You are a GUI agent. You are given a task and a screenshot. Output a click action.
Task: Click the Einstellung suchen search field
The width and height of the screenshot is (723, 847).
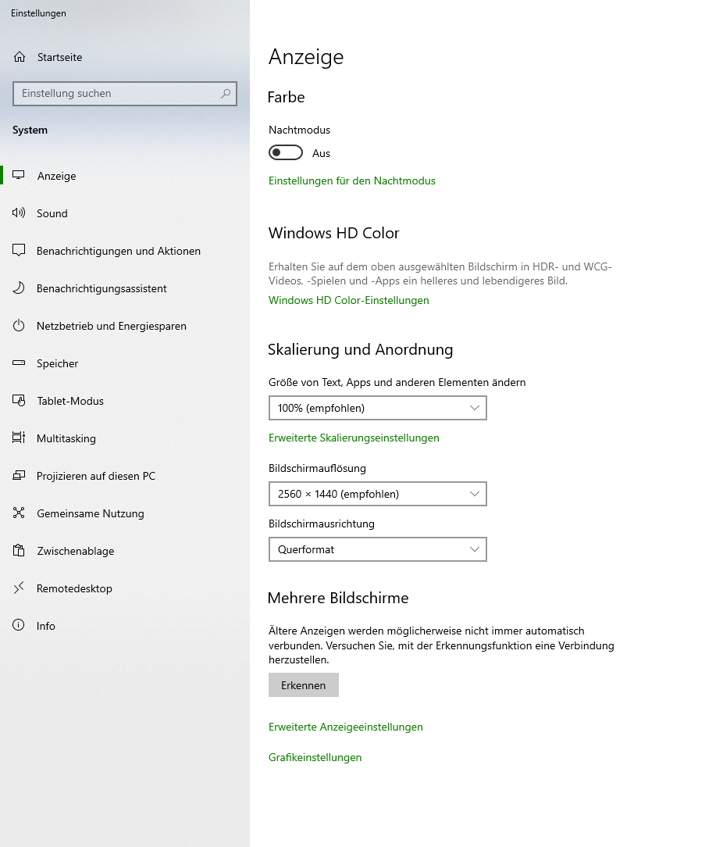[x=125, y=93]
